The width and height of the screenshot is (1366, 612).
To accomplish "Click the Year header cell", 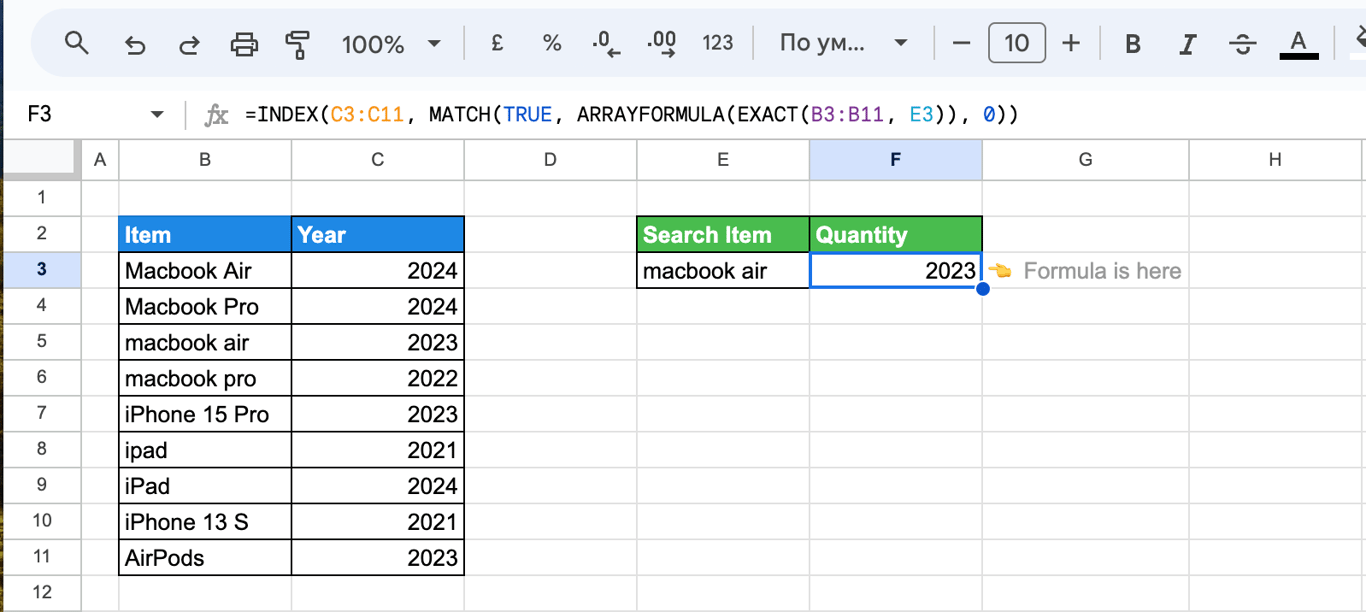I will (x=378, y=235).
